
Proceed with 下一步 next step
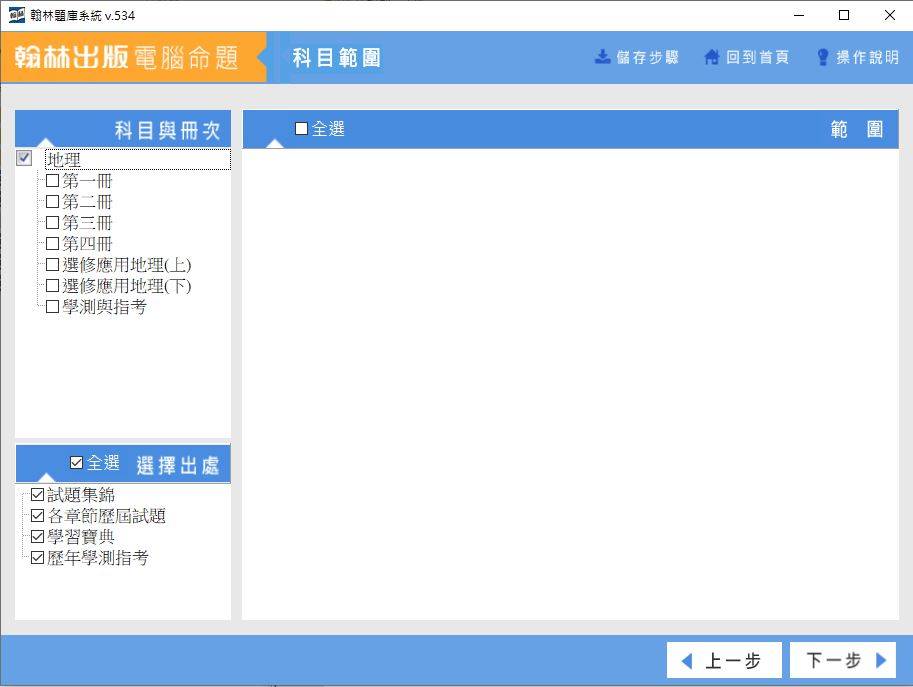pos(843,660)
